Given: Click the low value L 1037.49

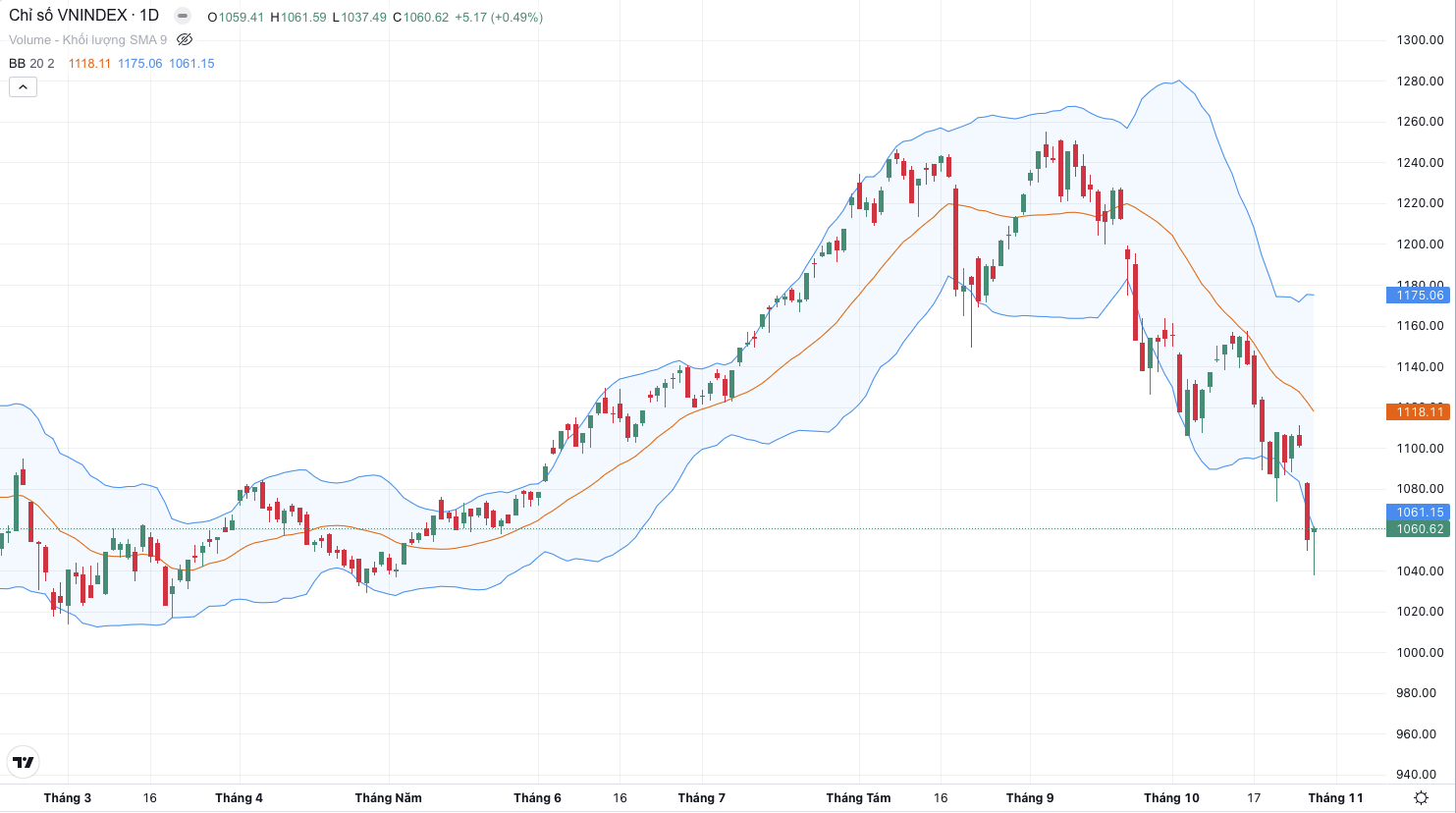Looking at the screenshot, I should (359, 18).
